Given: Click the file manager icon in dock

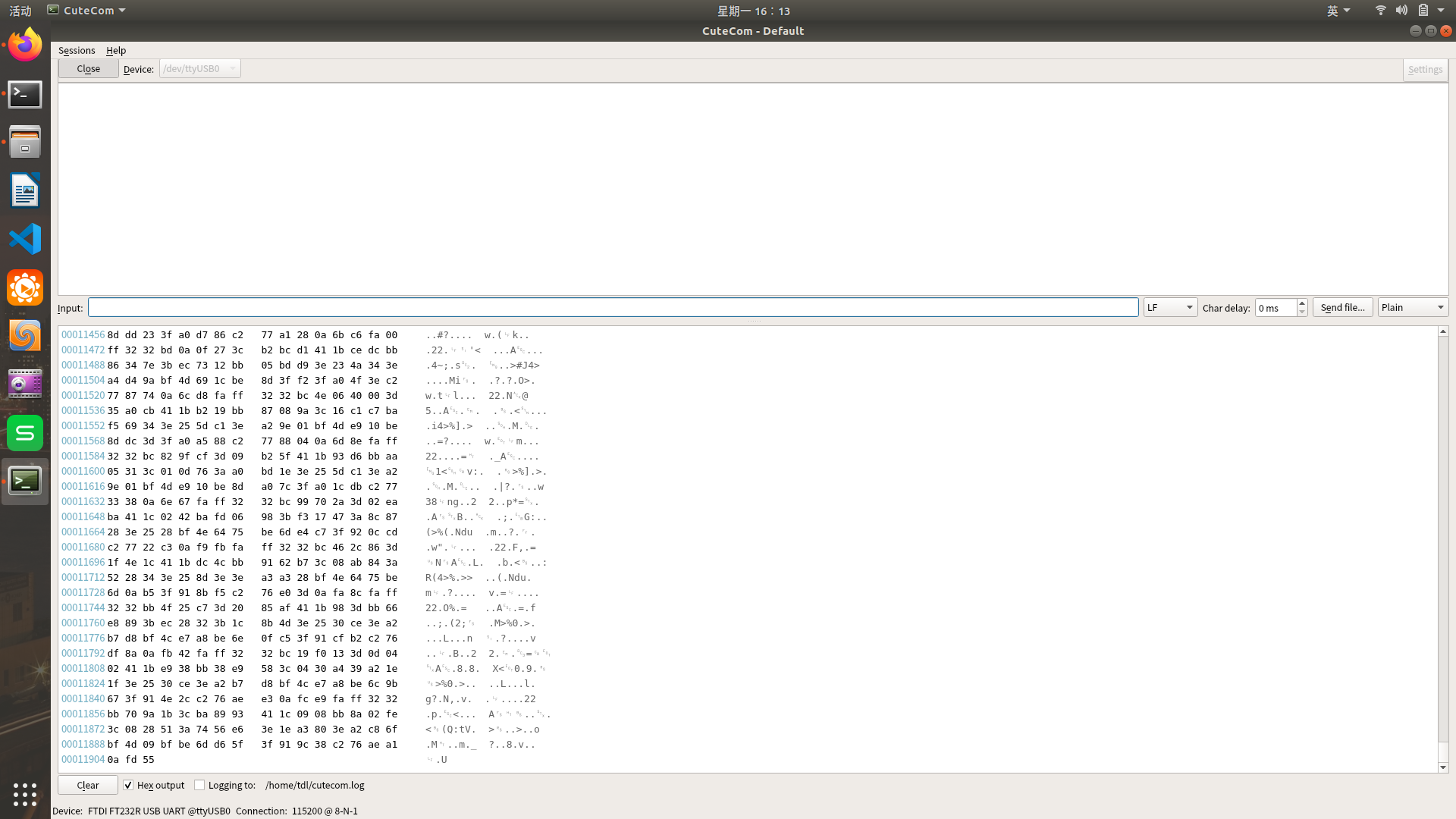Looking at the screenshot, I should 25,143.
